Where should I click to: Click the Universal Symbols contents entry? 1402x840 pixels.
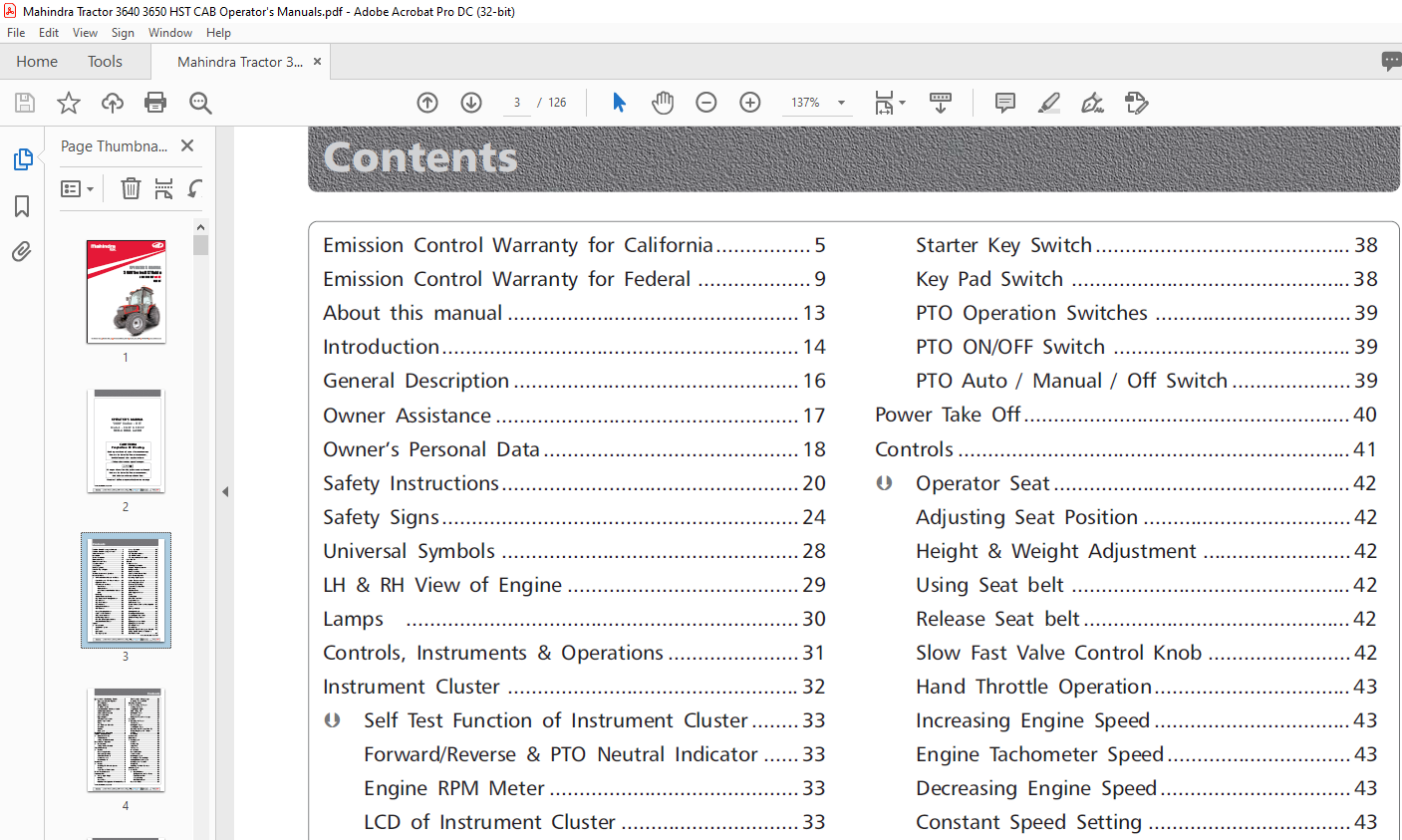tap(574, 551)
